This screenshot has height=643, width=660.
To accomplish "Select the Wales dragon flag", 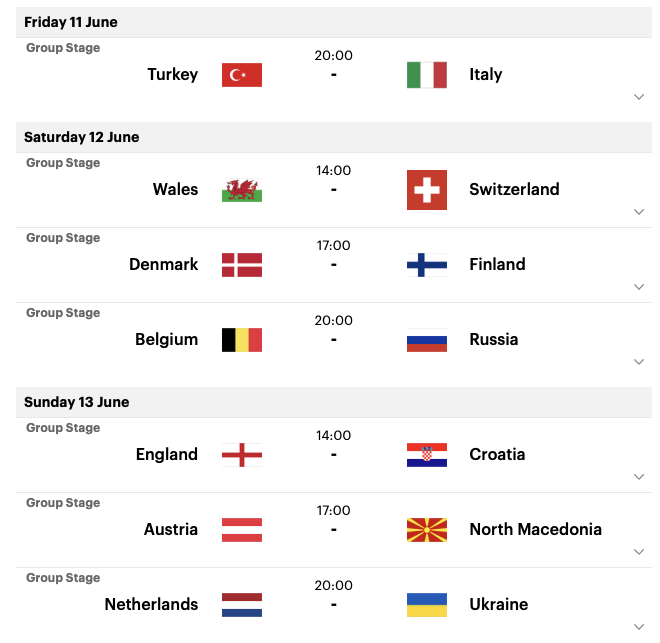I will pyautogui.click(x=242, y=190).
